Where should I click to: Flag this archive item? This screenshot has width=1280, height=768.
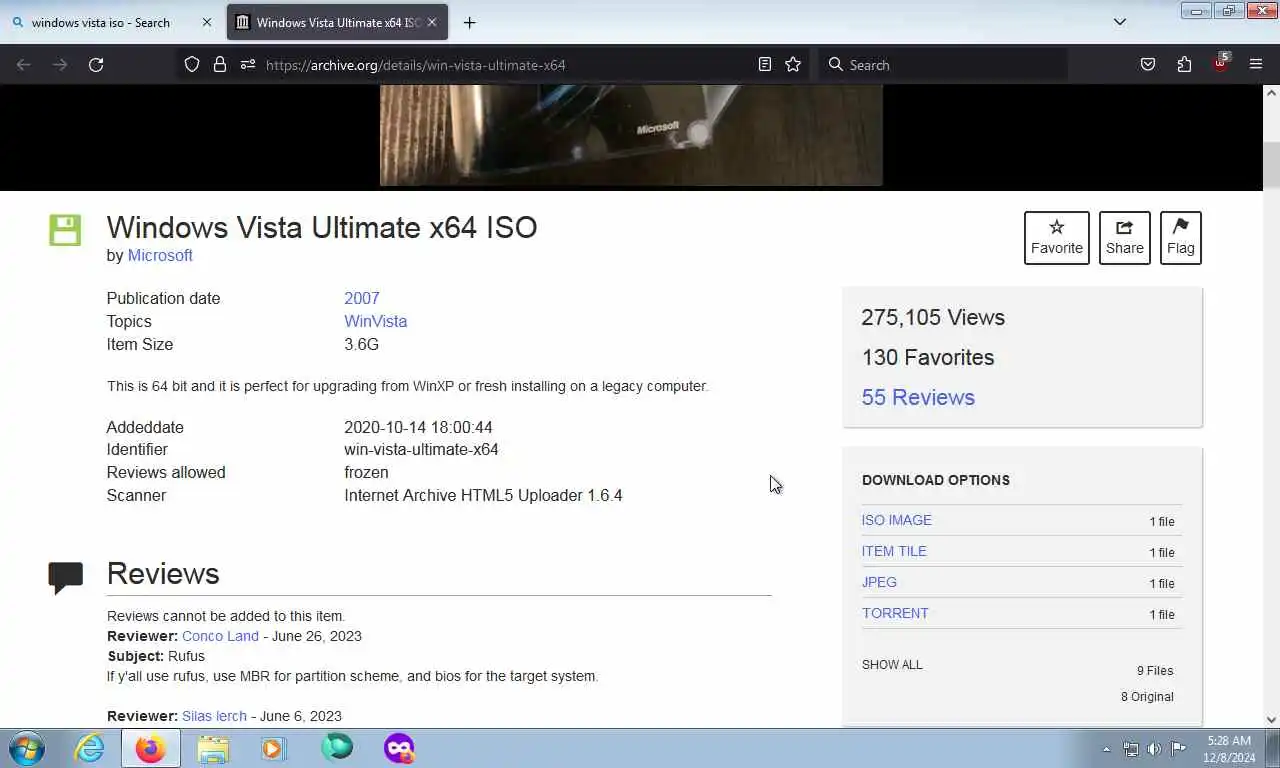point(1181,238)
